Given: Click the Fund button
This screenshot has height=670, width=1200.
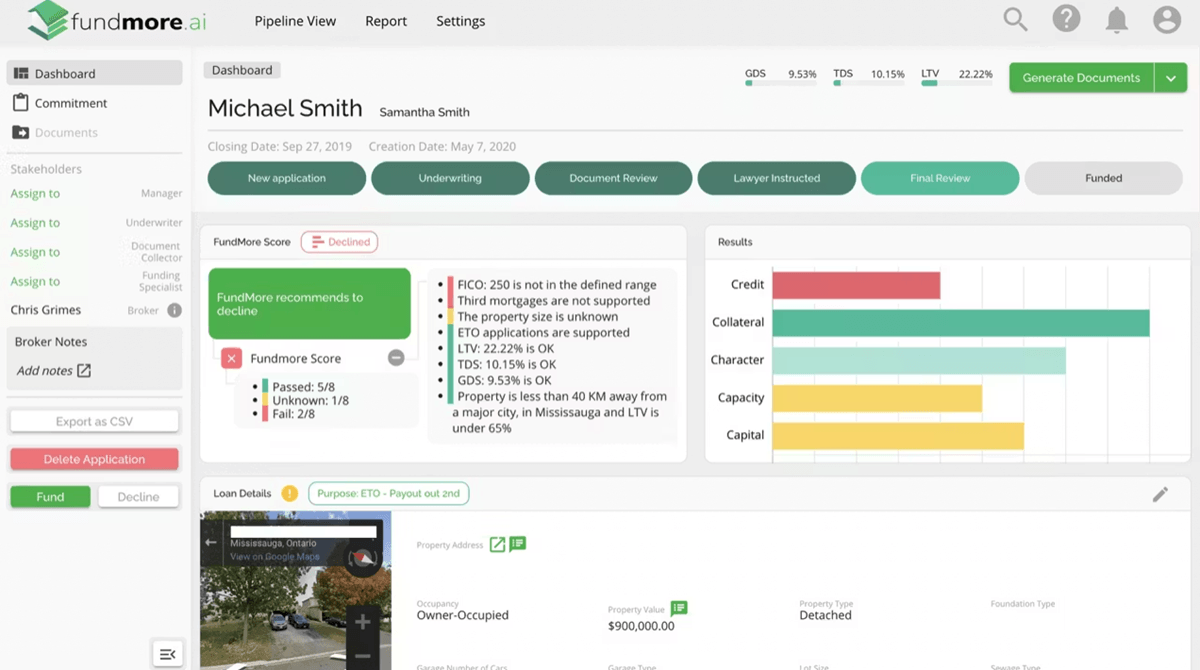Looking at the screenshot, I should [49, 495].
